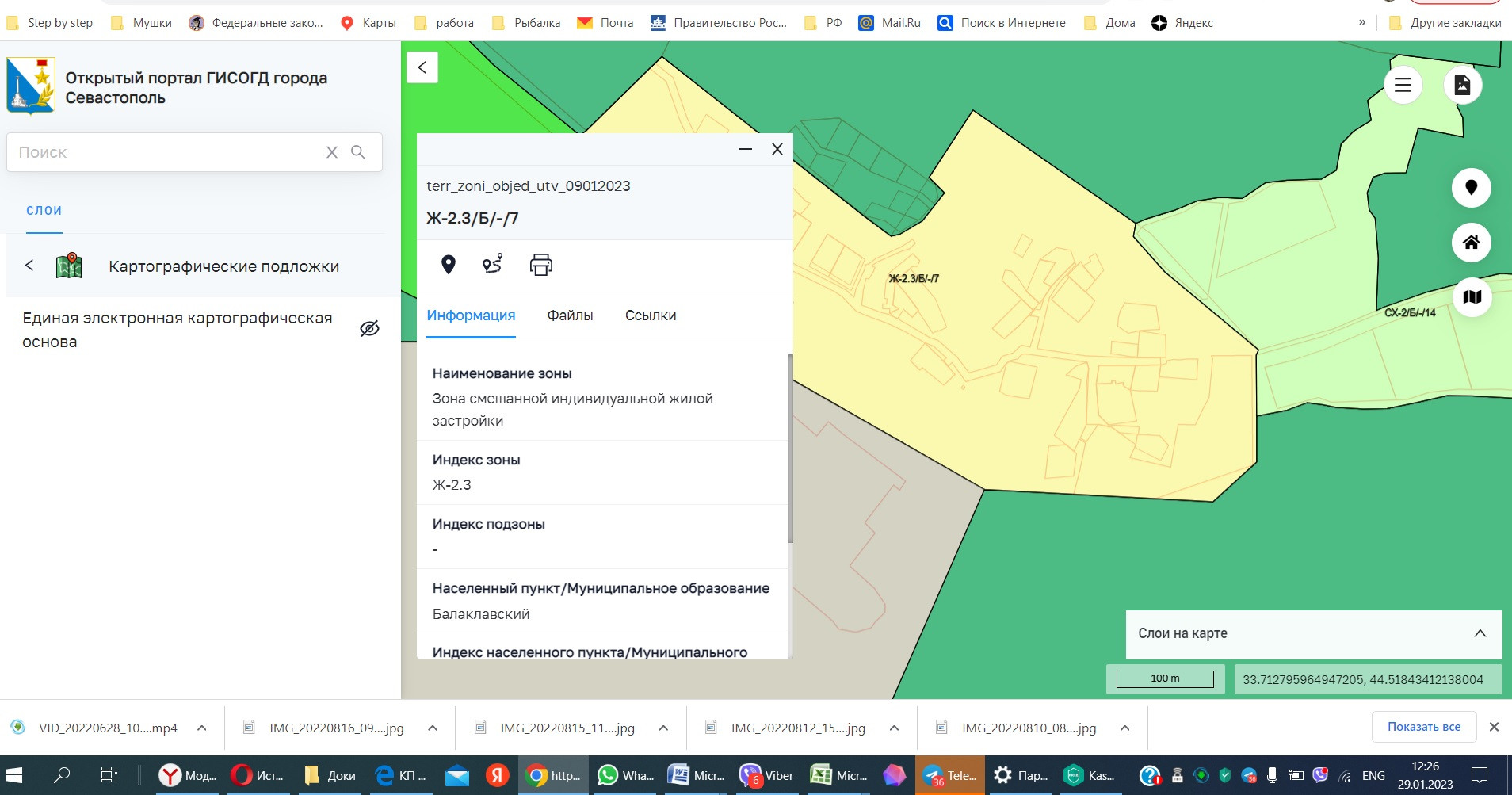1512x795 pixels.
Task: Open the Карты bookmark
Action: (x=368, y=23)
